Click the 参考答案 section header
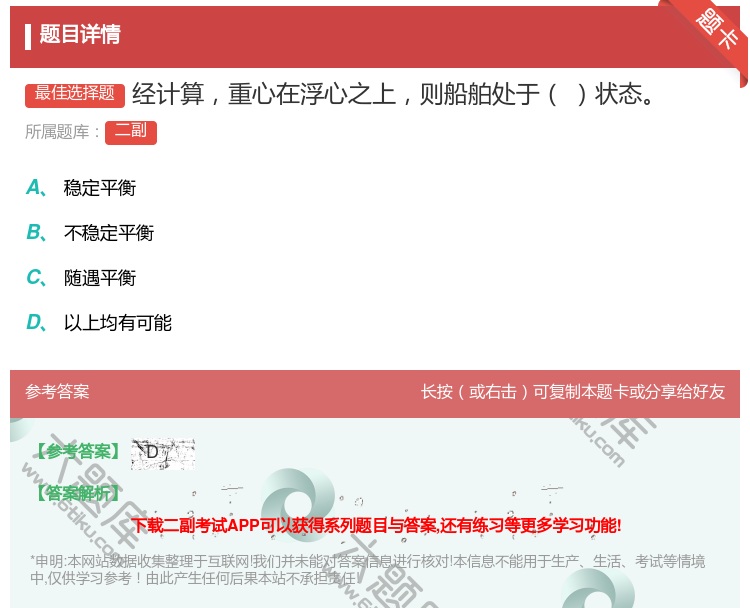Image resolution: width=750 pixels, height=608 pixels. pos(57,392)
